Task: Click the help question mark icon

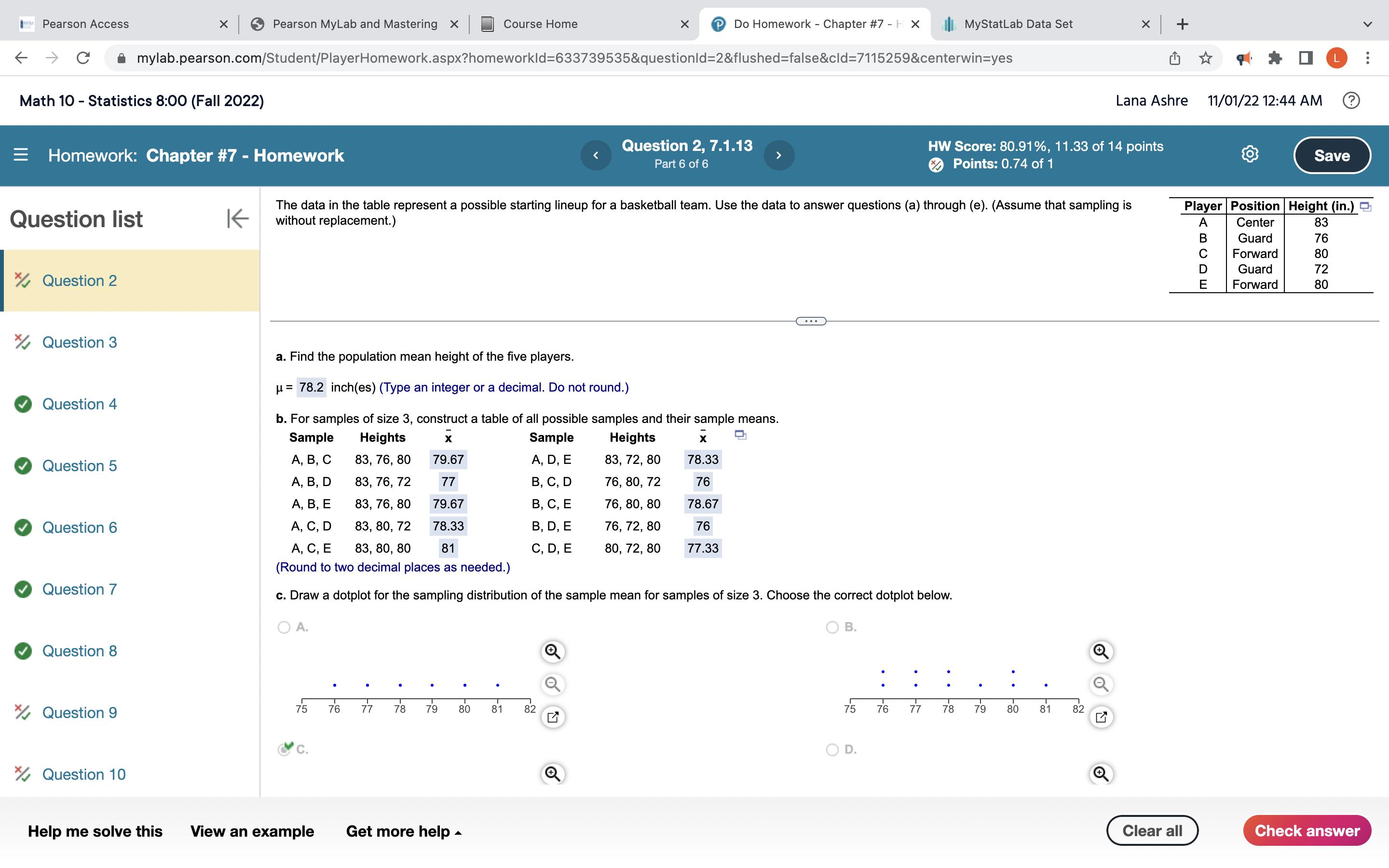Action: (1352, 100)
